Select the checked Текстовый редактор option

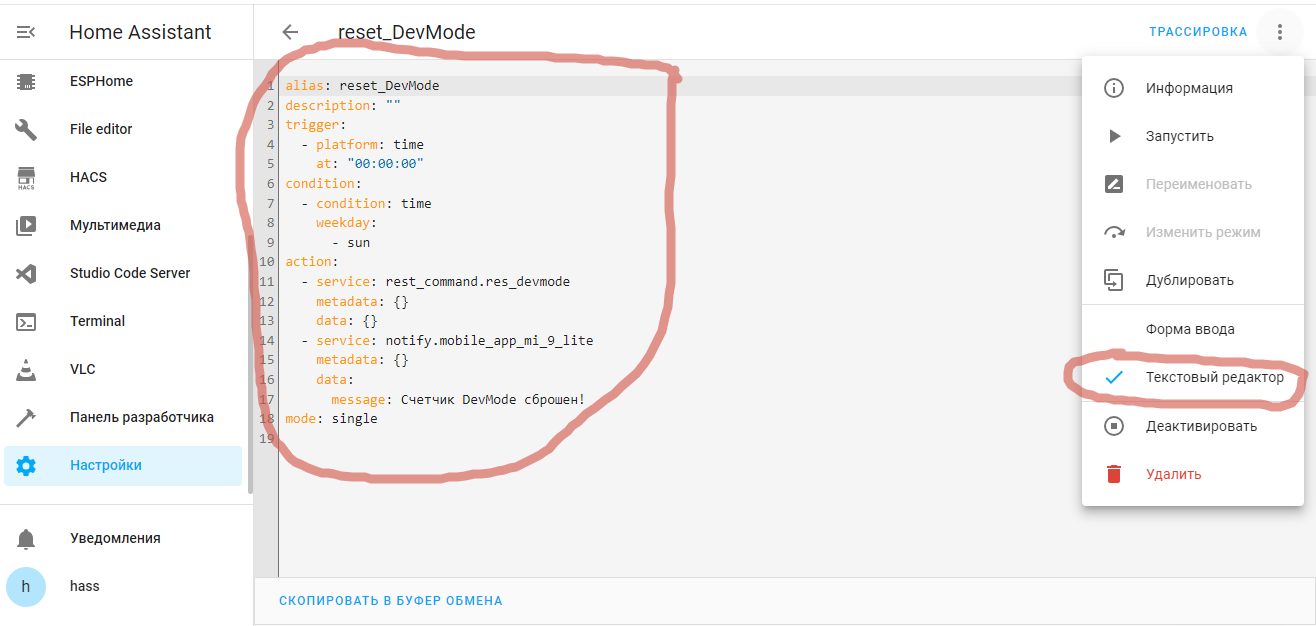point(1214,377)
